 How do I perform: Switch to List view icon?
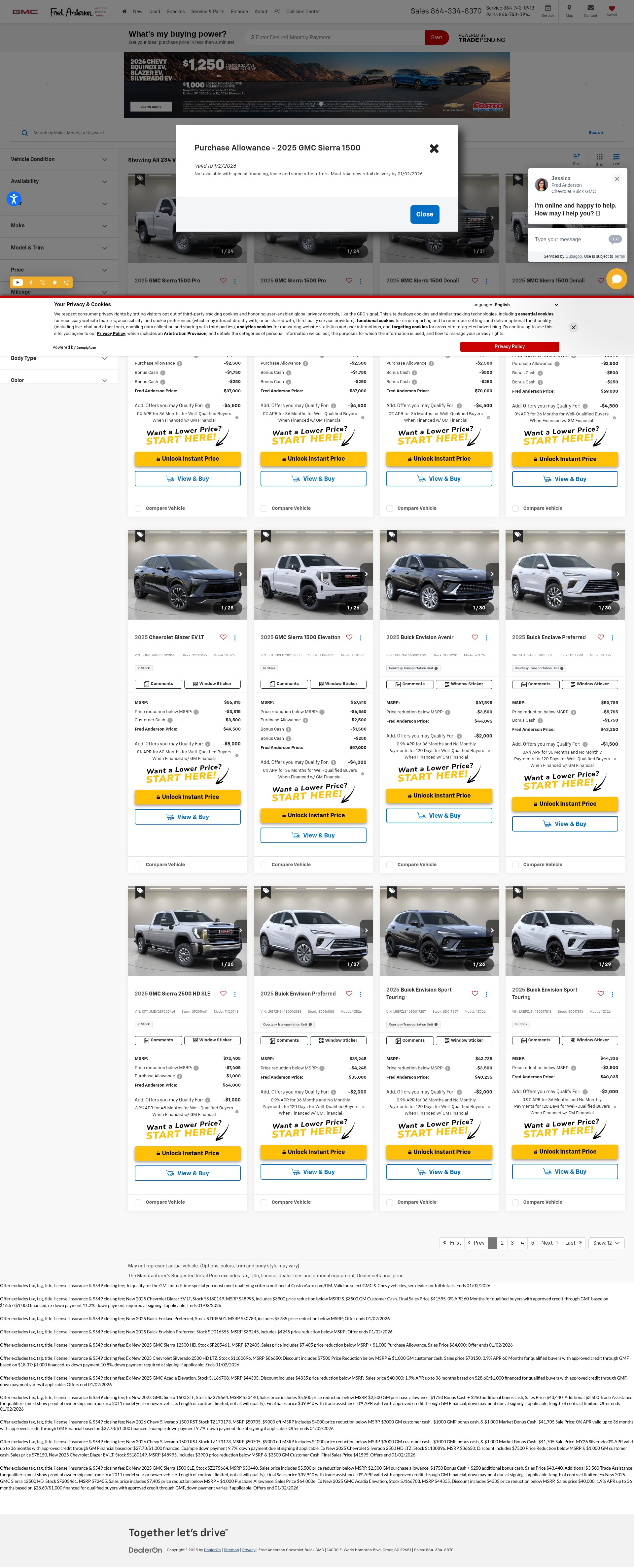coord(616,156)
